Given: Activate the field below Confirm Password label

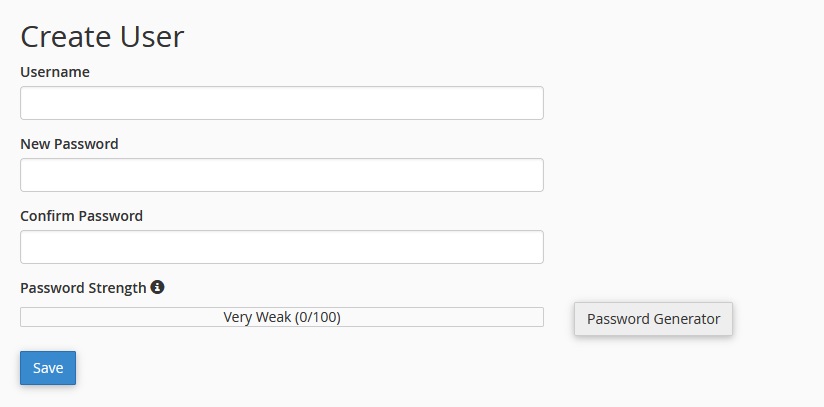Looking at the screenshot, I should pos(282,247).
